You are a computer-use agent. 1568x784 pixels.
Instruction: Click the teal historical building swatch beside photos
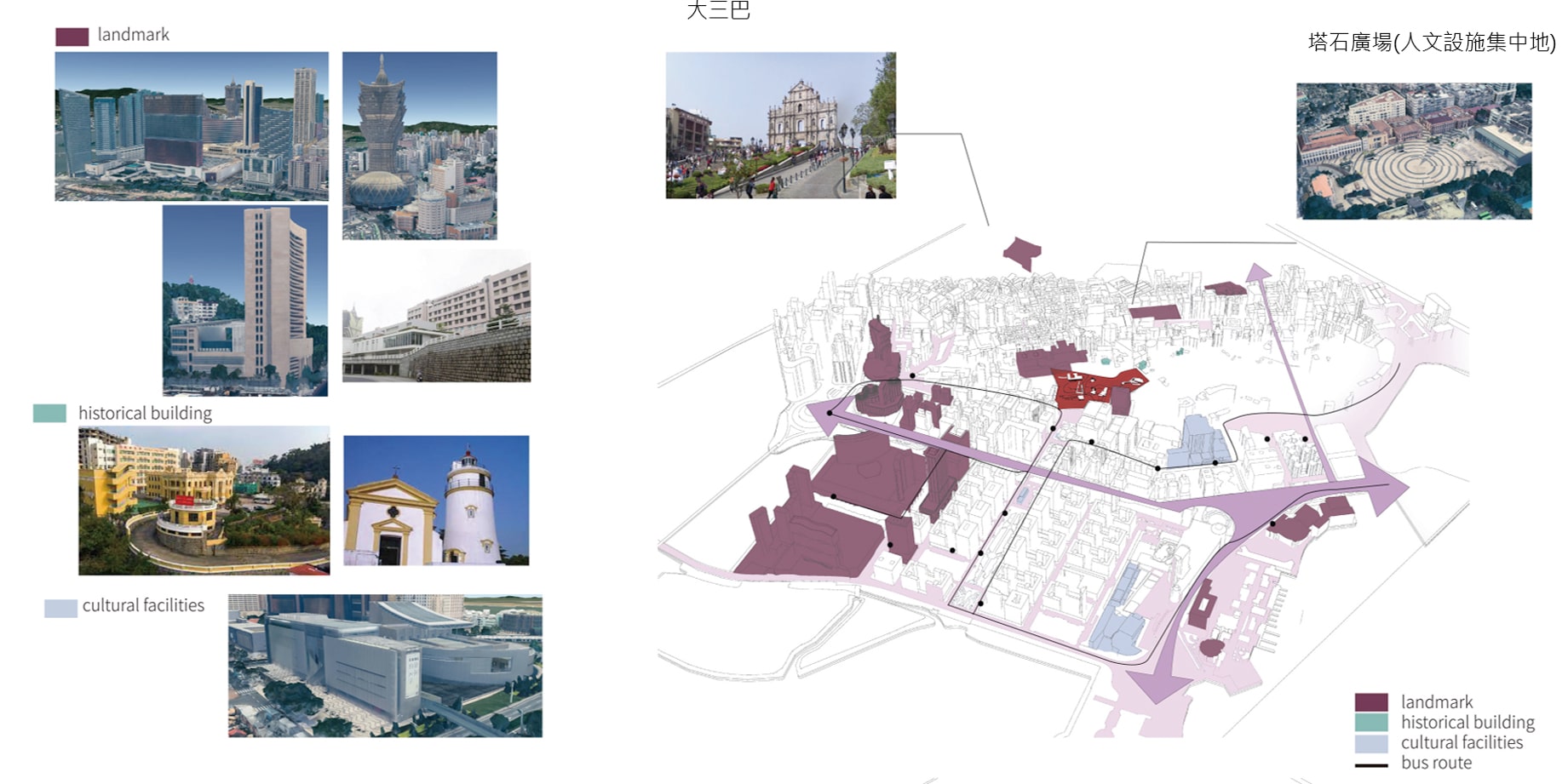[x=49, y=413]
